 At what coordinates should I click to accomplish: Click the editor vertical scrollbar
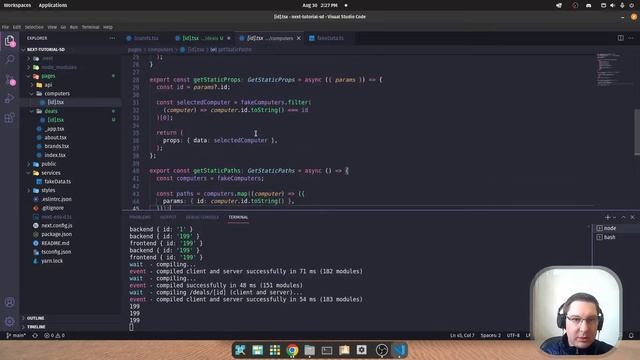pyautogui.click(x=637, y=132)
